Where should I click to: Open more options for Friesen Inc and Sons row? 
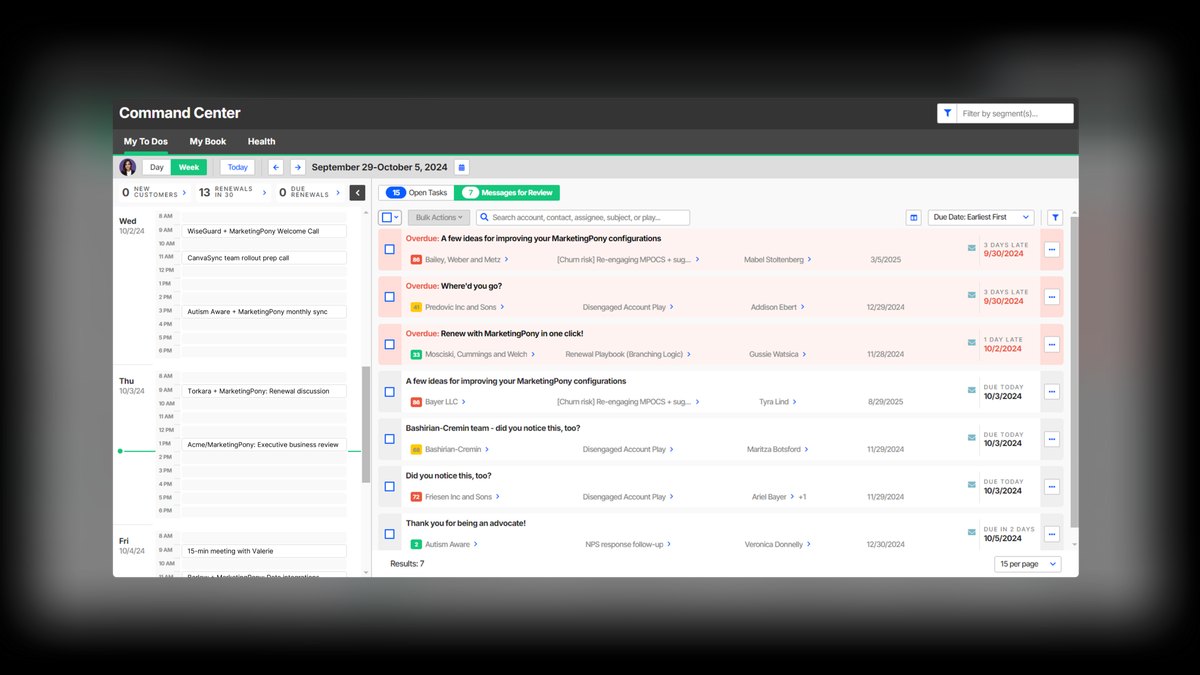[x=1052, y=486]
